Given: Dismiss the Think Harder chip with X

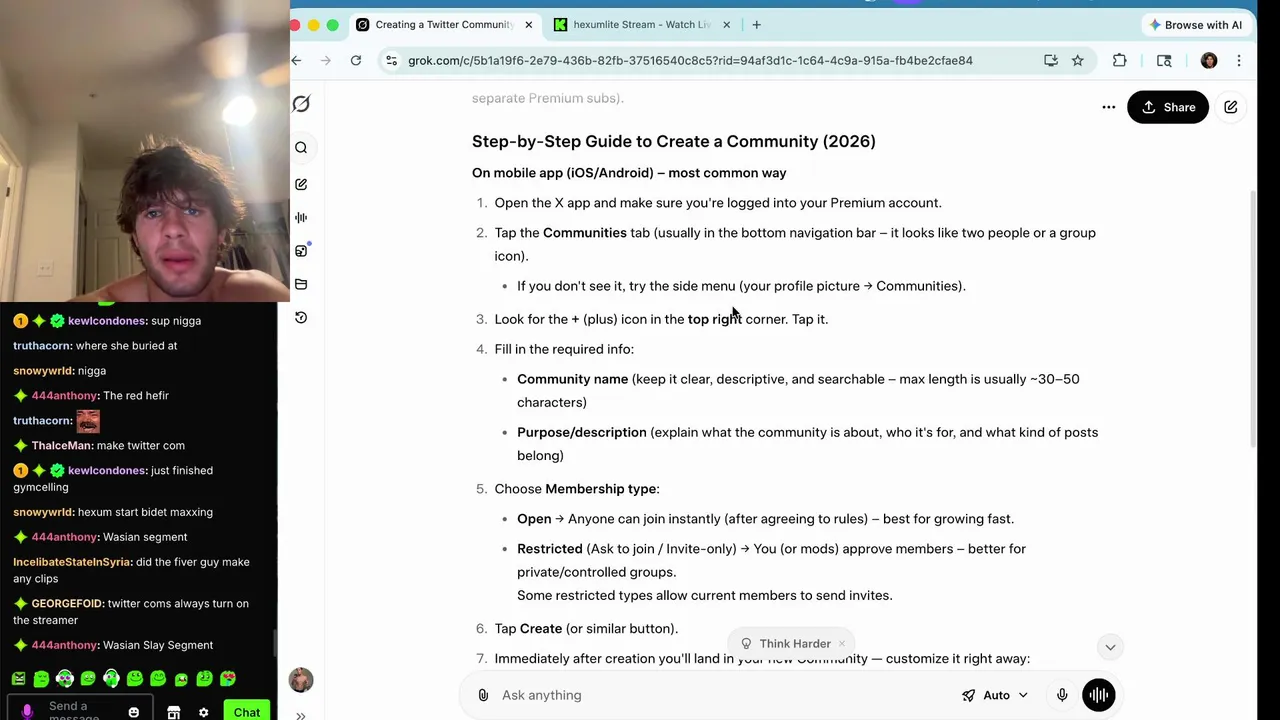Looking at the screenshot, I should [842, 644].
